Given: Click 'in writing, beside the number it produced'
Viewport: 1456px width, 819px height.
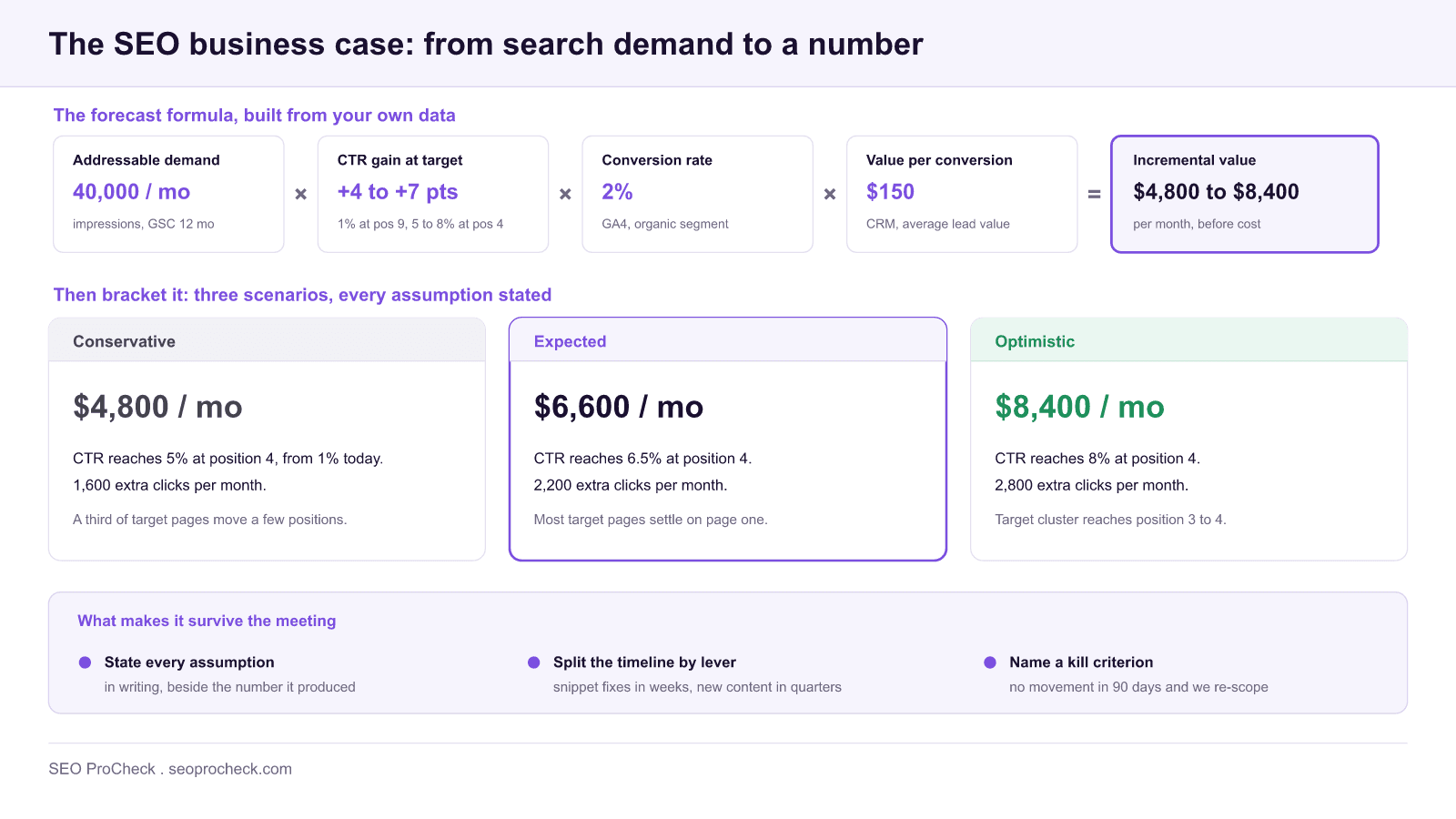Looking at the screenshot, I should pos(229,687).
